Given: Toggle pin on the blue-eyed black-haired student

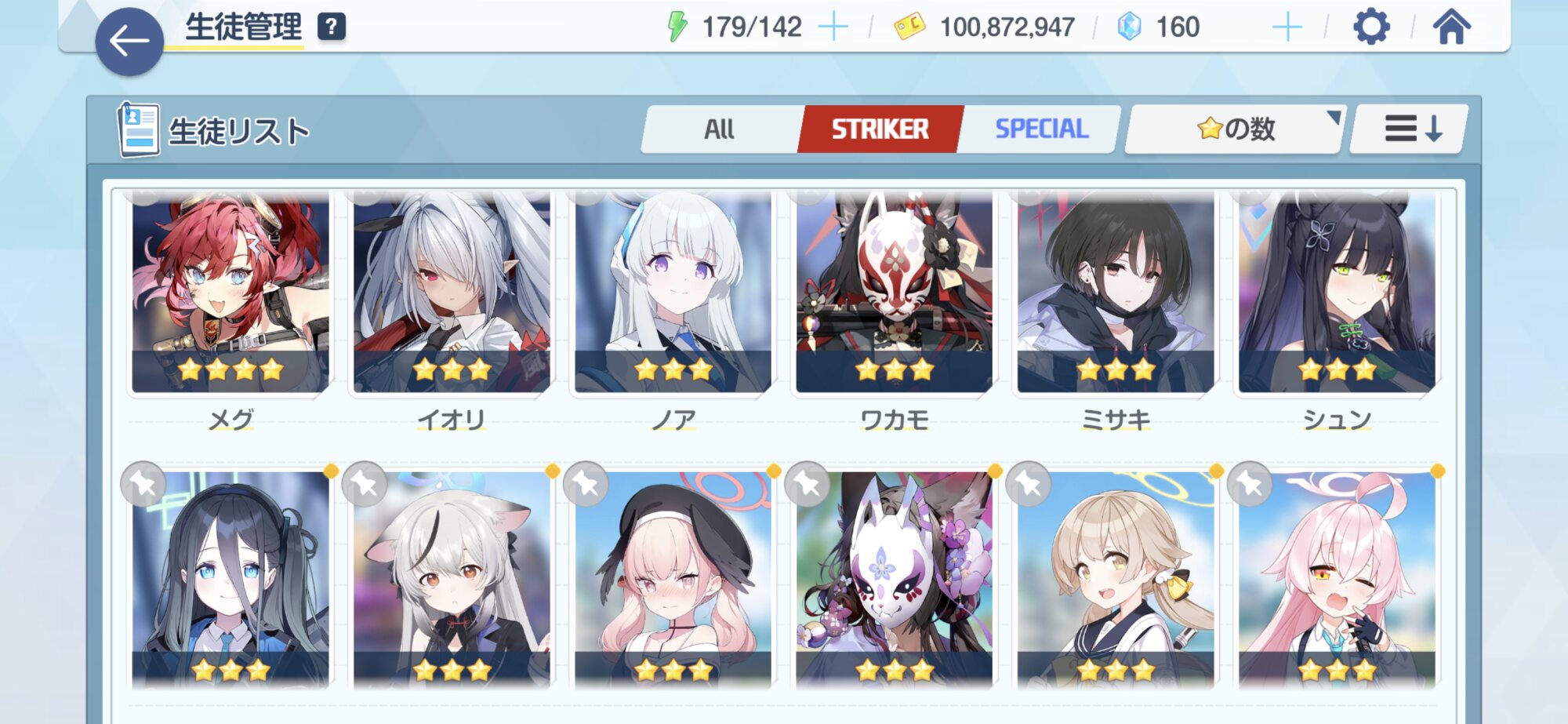Looking at the screenshot, I should tap(143, 484).
